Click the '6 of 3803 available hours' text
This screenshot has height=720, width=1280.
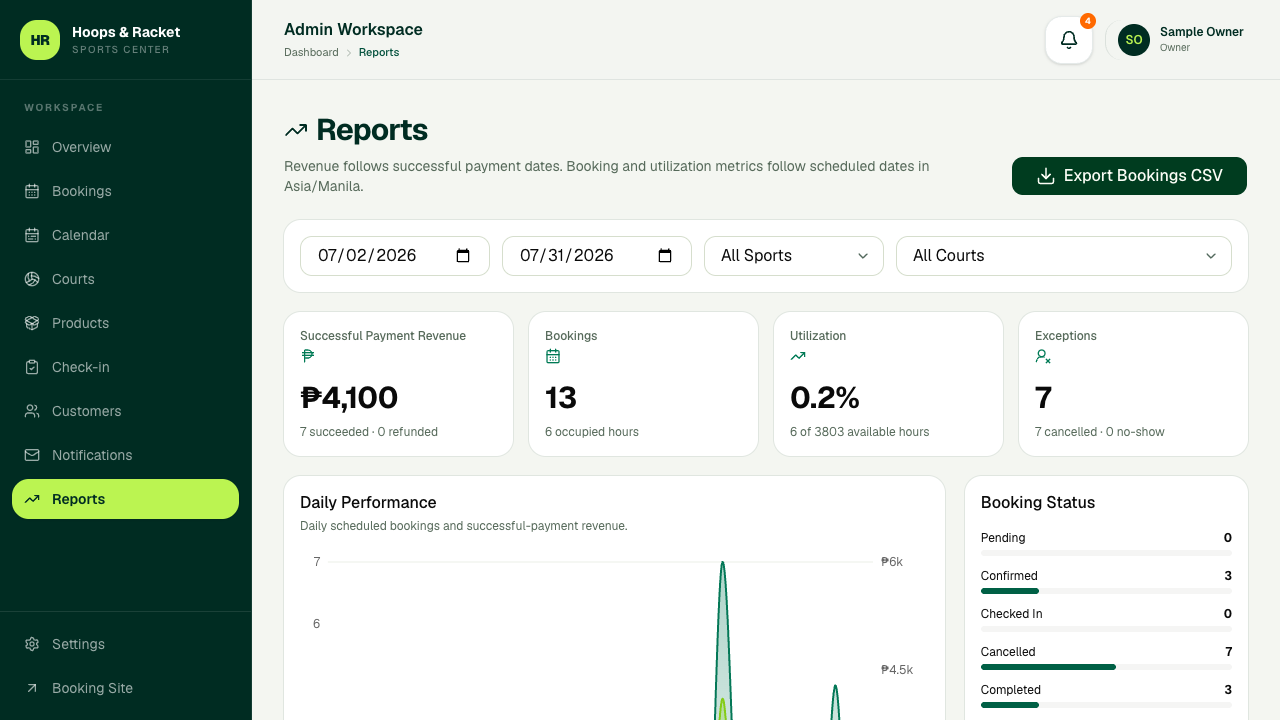click(x=860, y=432)
